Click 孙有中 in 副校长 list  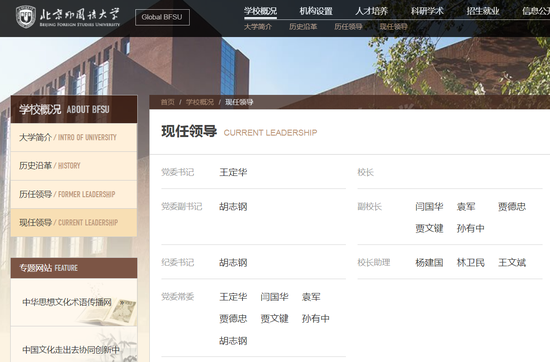click(471, 229)
